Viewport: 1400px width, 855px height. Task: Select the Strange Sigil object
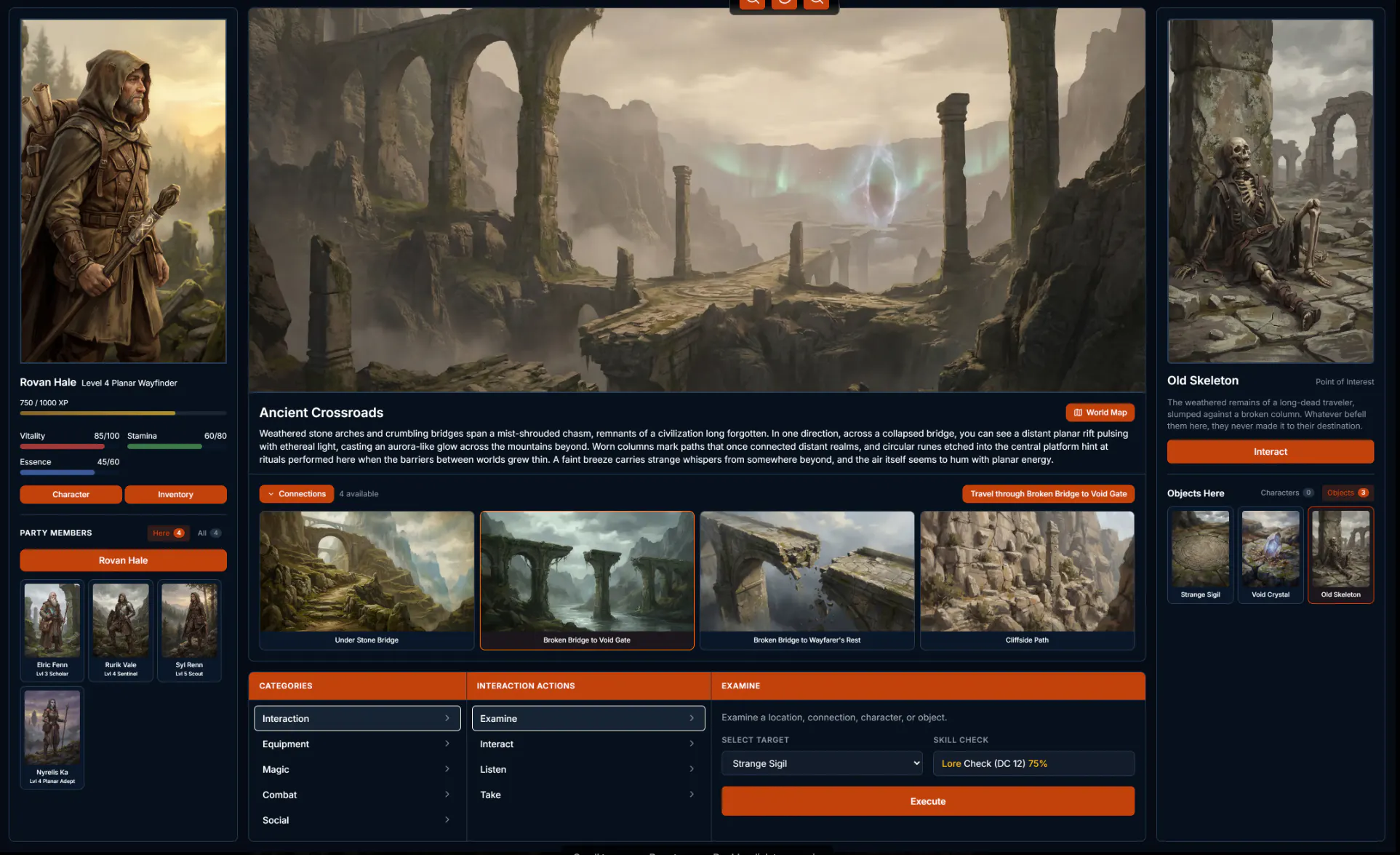pyautogui.click(x=1200, y=555)
